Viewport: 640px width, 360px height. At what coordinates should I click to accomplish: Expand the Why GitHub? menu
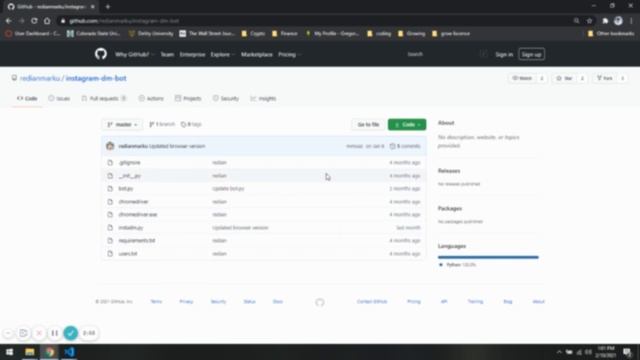(135, 54)
